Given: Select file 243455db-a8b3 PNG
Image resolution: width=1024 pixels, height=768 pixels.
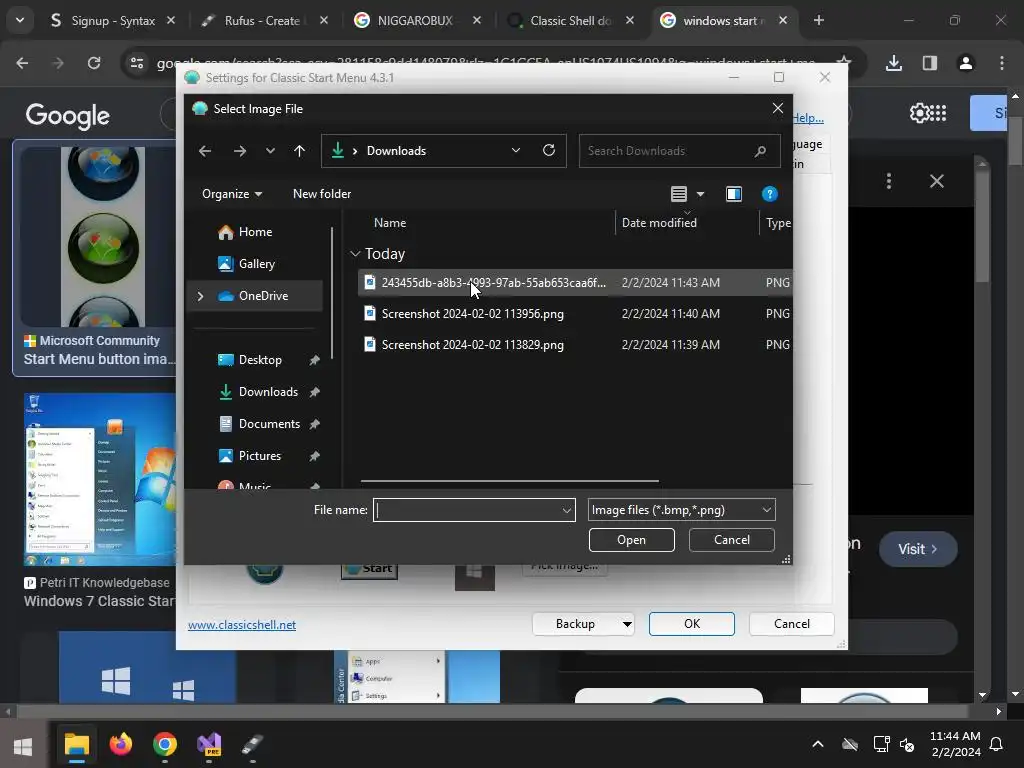Looking at the screenshot, I should pos(575,283).
